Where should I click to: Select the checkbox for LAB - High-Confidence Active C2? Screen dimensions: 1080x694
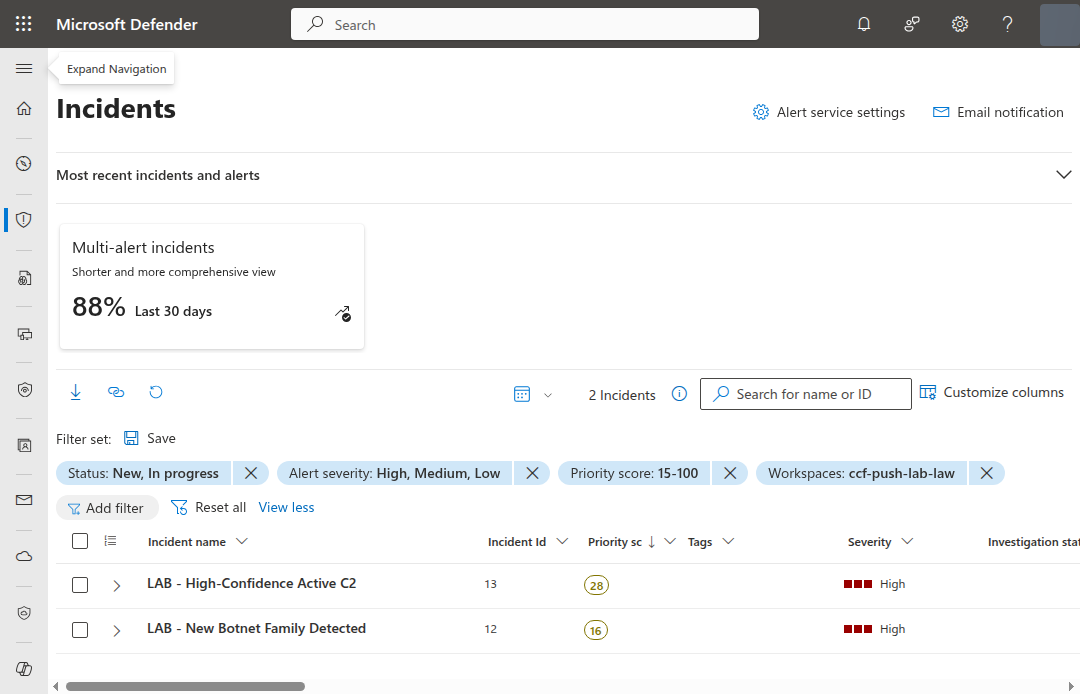80,584
